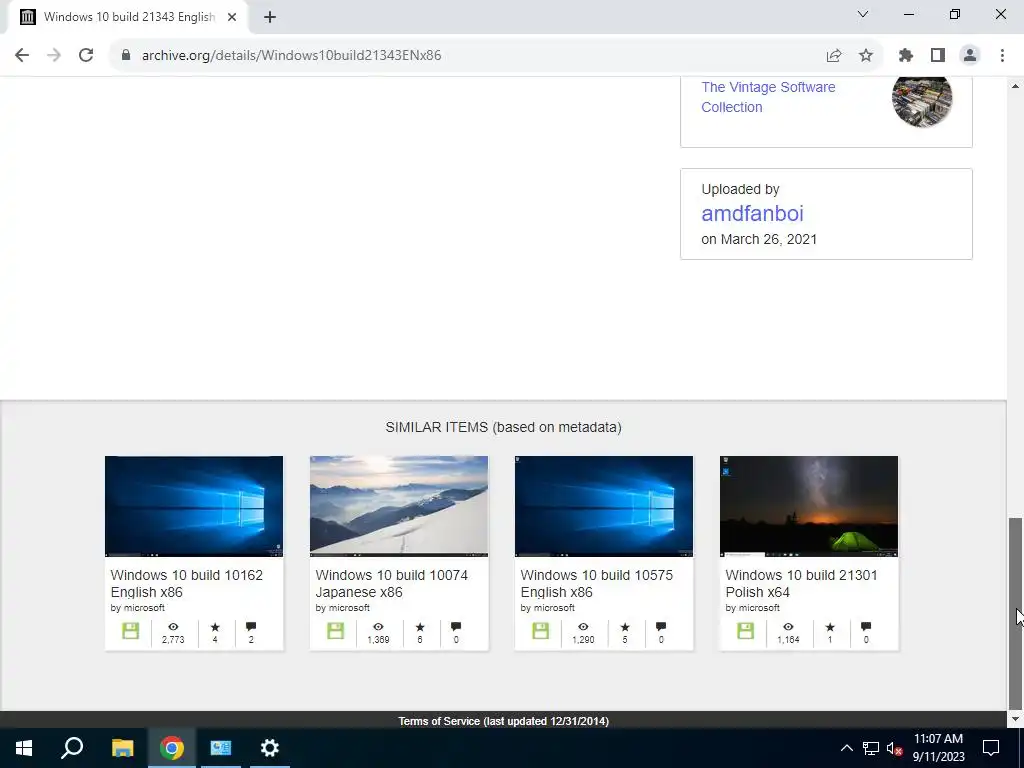
Task: Click reviews bubble on build 10575 card
Action: 661,627
